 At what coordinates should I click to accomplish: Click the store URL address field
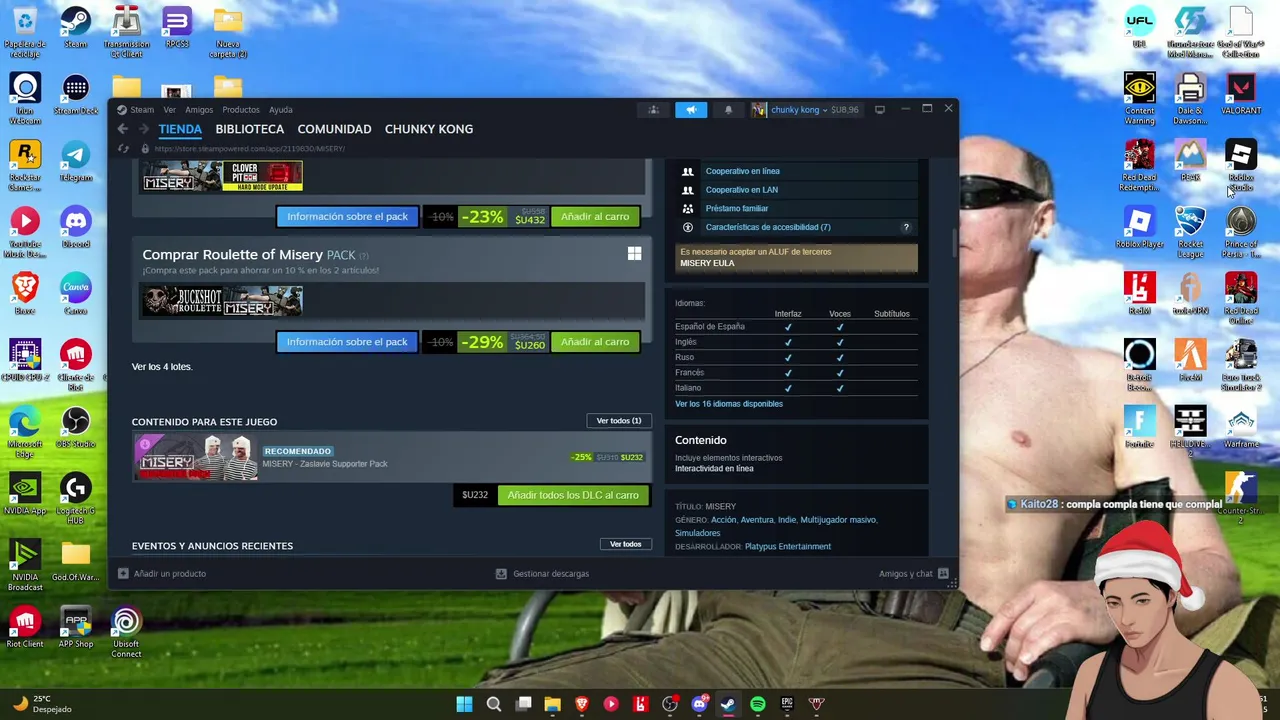250,148
